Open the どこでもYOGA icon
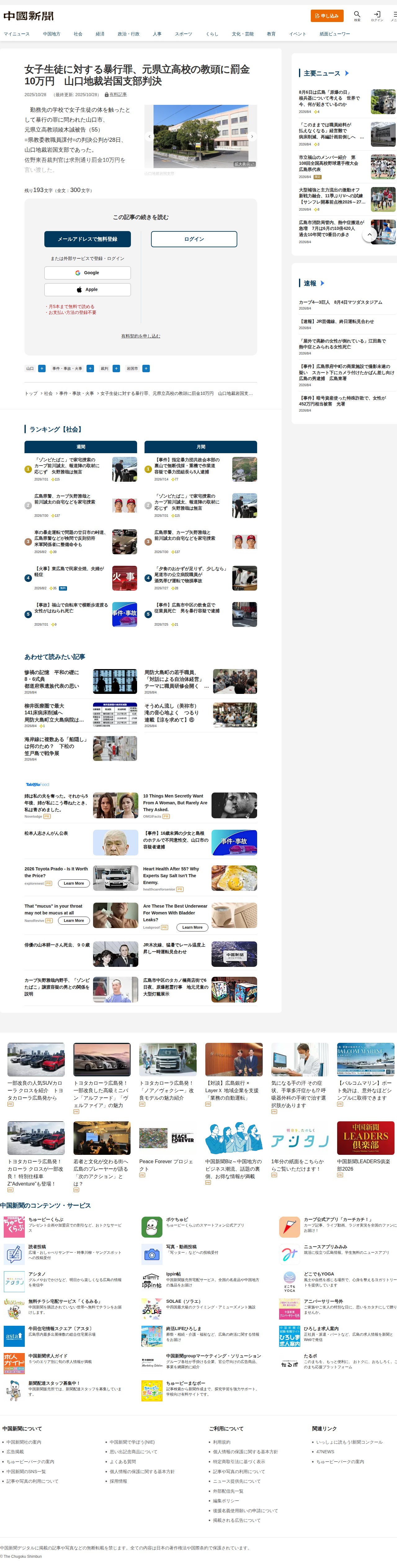The width and height of the screenshot is (397, 1568). 289,1282
